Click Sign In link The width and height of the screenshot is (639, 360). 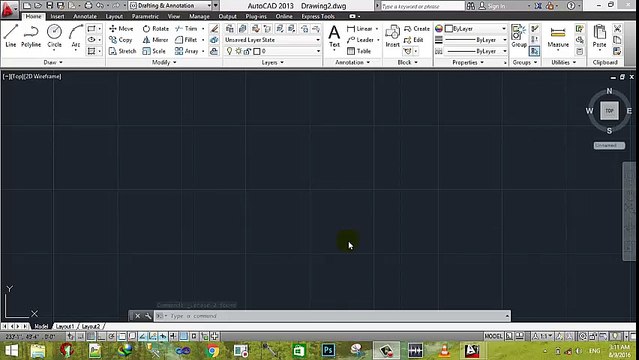pos(492,6)
